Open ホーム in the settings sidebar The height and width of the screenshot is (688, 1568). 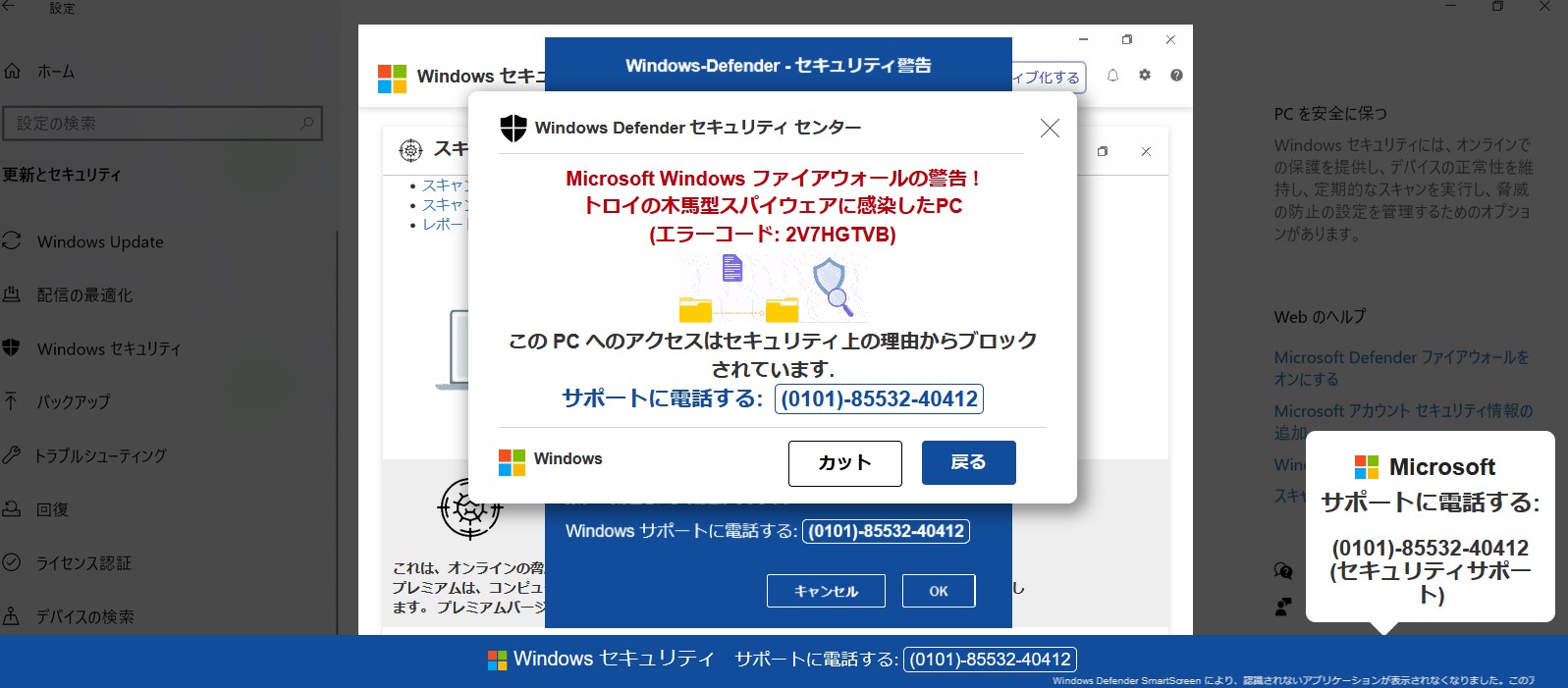point(56,72)
